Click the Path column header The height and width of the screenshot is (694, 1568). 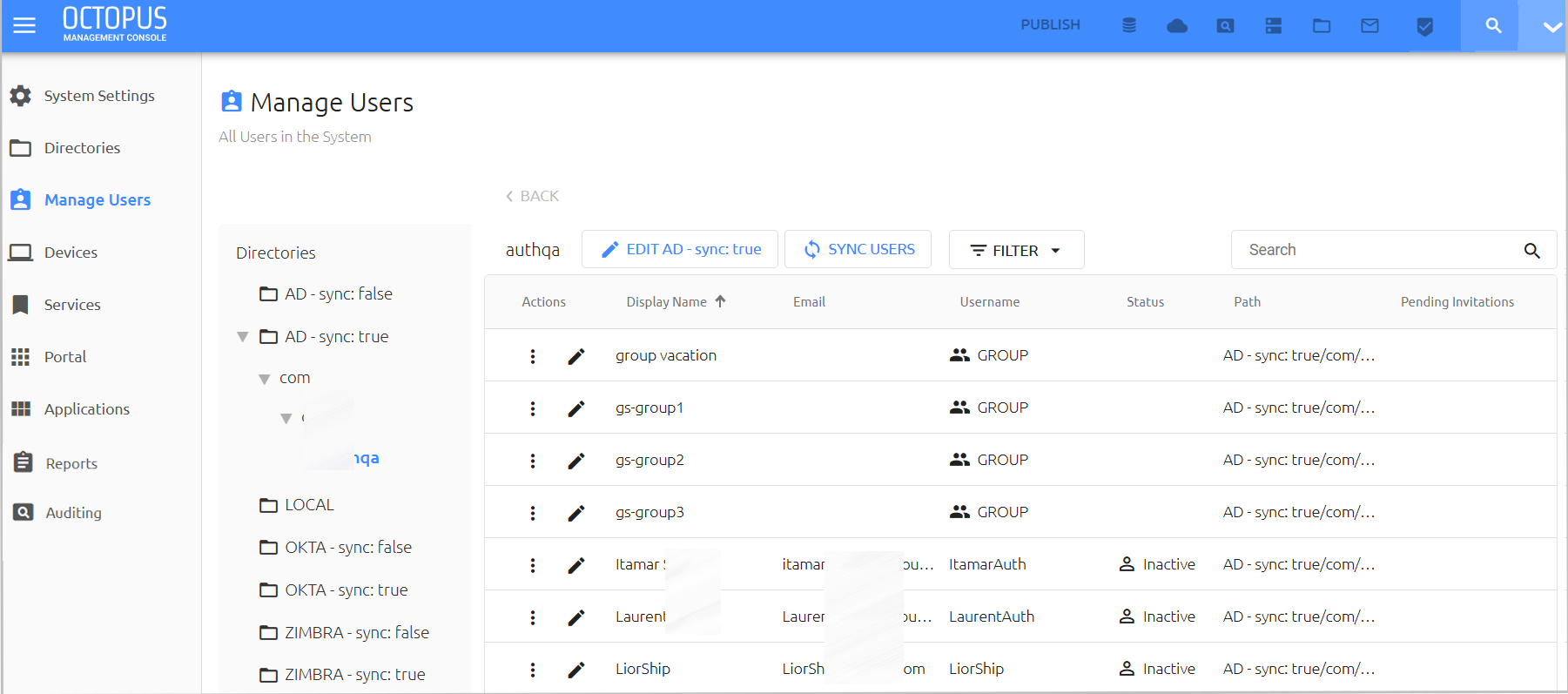click(1247, 302)
